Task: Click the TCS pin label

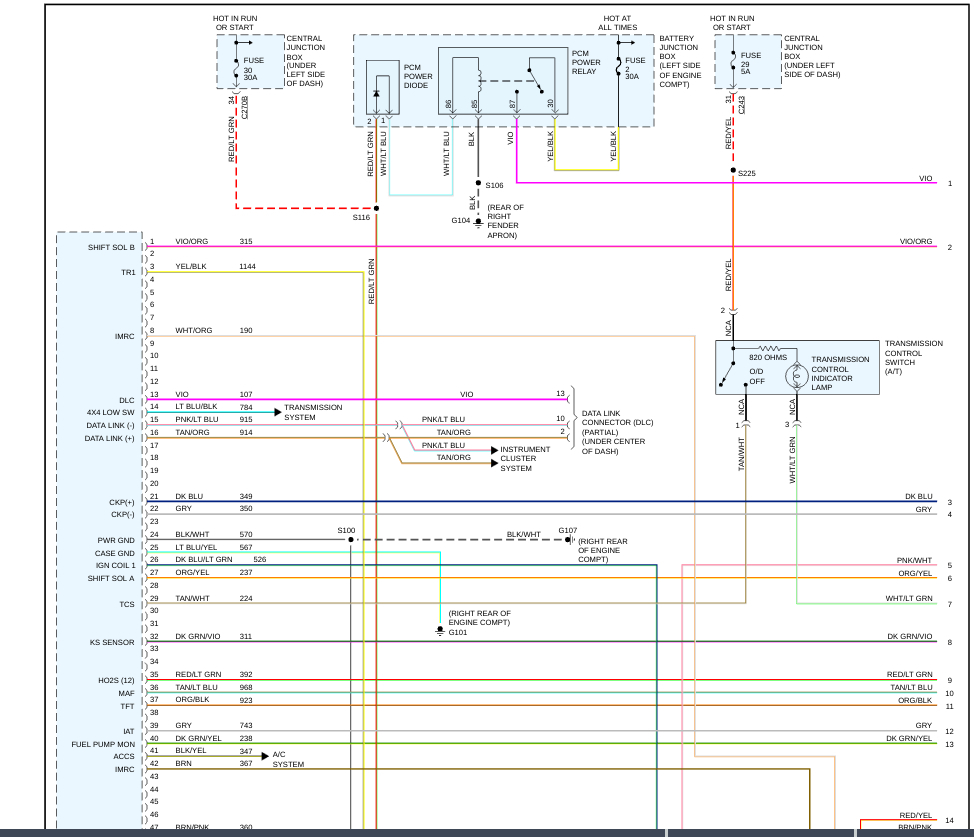Action: coord(127,605)
